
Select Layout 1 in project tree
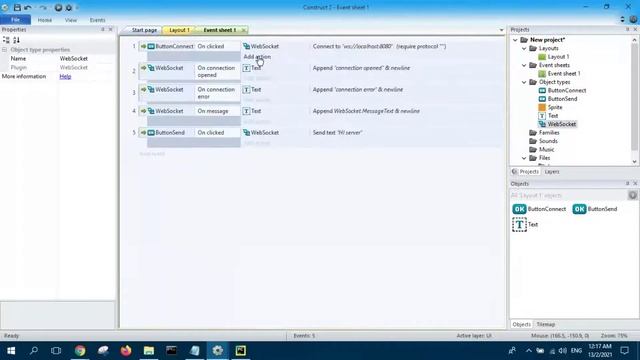(x=558, y=57)
